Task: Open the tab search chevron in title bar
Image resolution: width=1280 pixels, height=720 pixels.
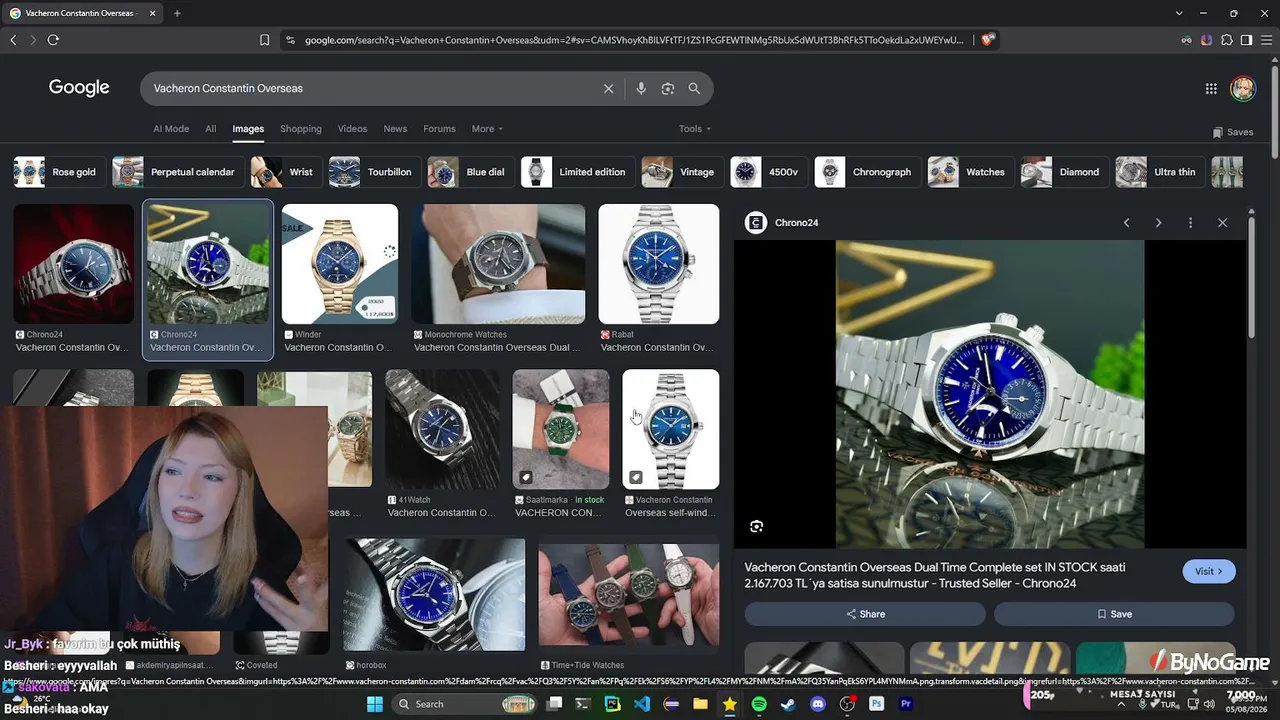Action: (x=1179, y=13)
